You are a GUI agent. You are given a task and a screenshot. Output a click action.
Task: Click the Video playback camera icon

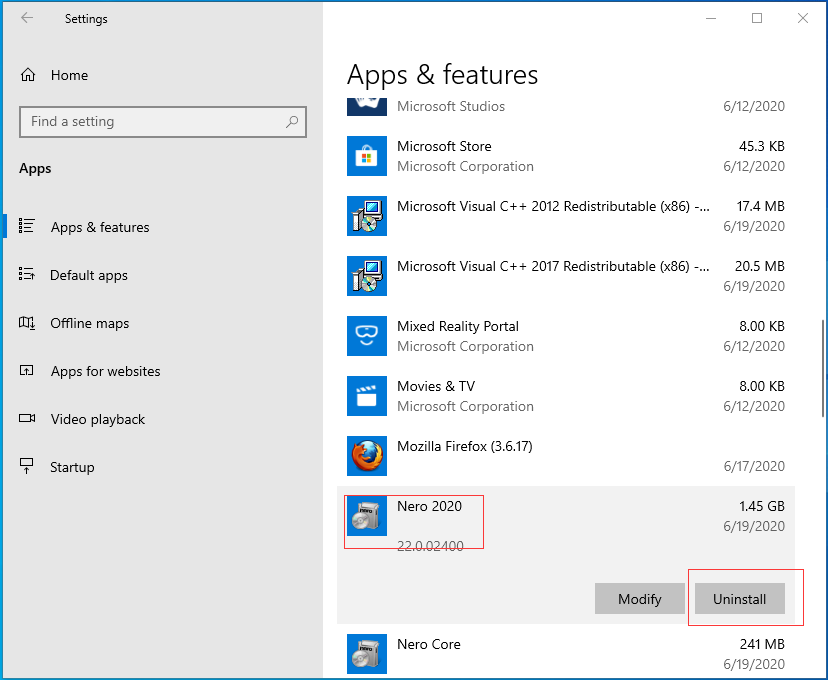pos(27,418)
